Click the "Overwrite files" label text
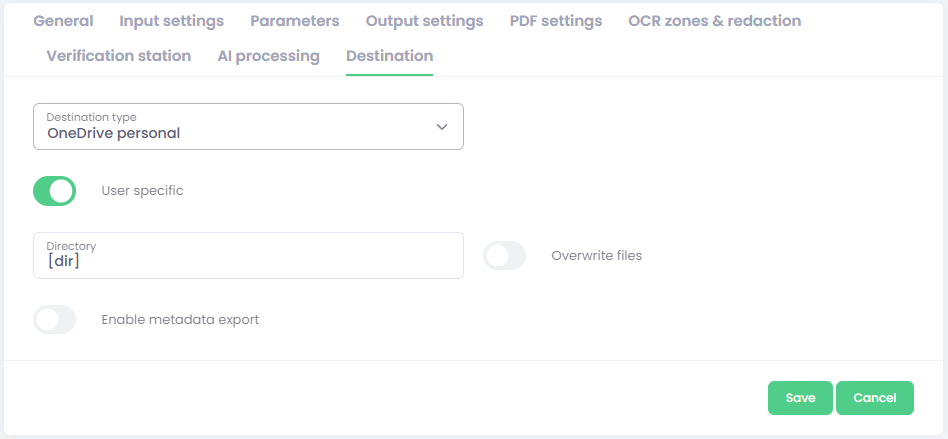Screen dimensions: 948x439 click(597, 256)
